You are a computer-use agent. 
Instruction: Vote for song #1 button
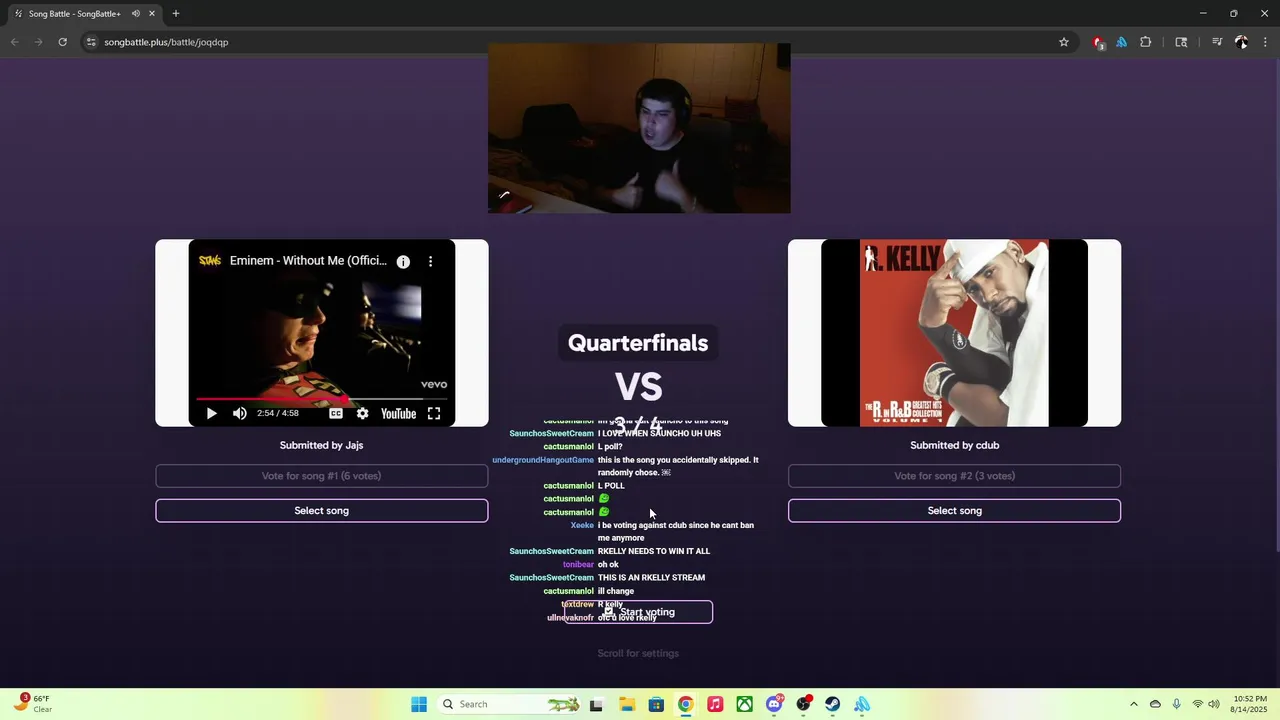click(321, 476)
